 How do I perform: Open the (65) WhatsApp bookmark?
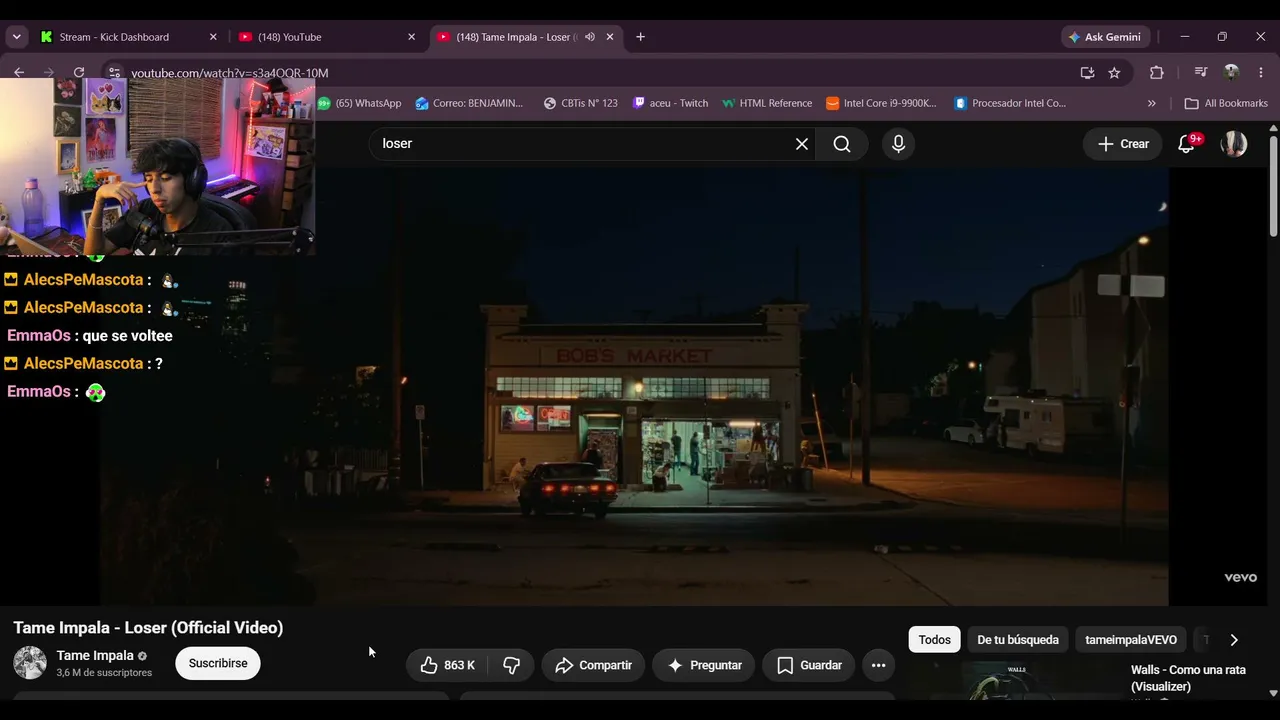(359, 103)
